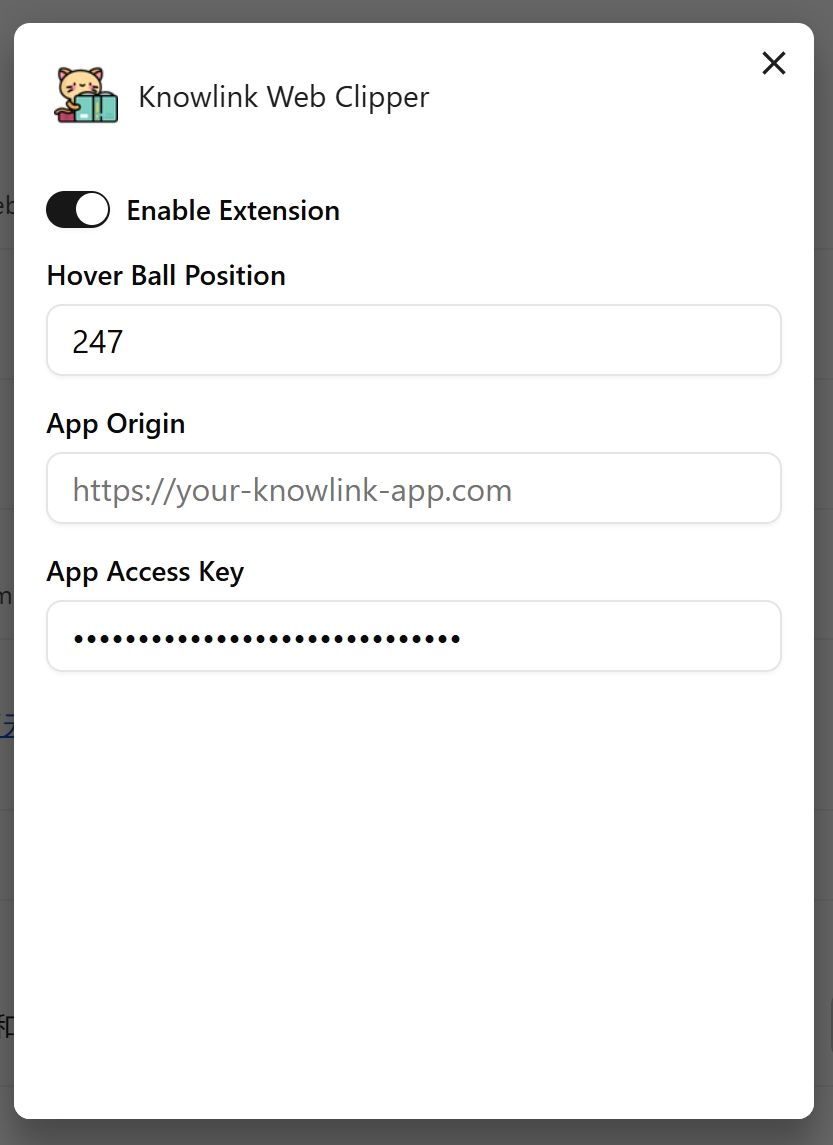Click the masked dots in the access key
Image resolution: width=833 pixels, height=1145 pixels.
point(266,639)
